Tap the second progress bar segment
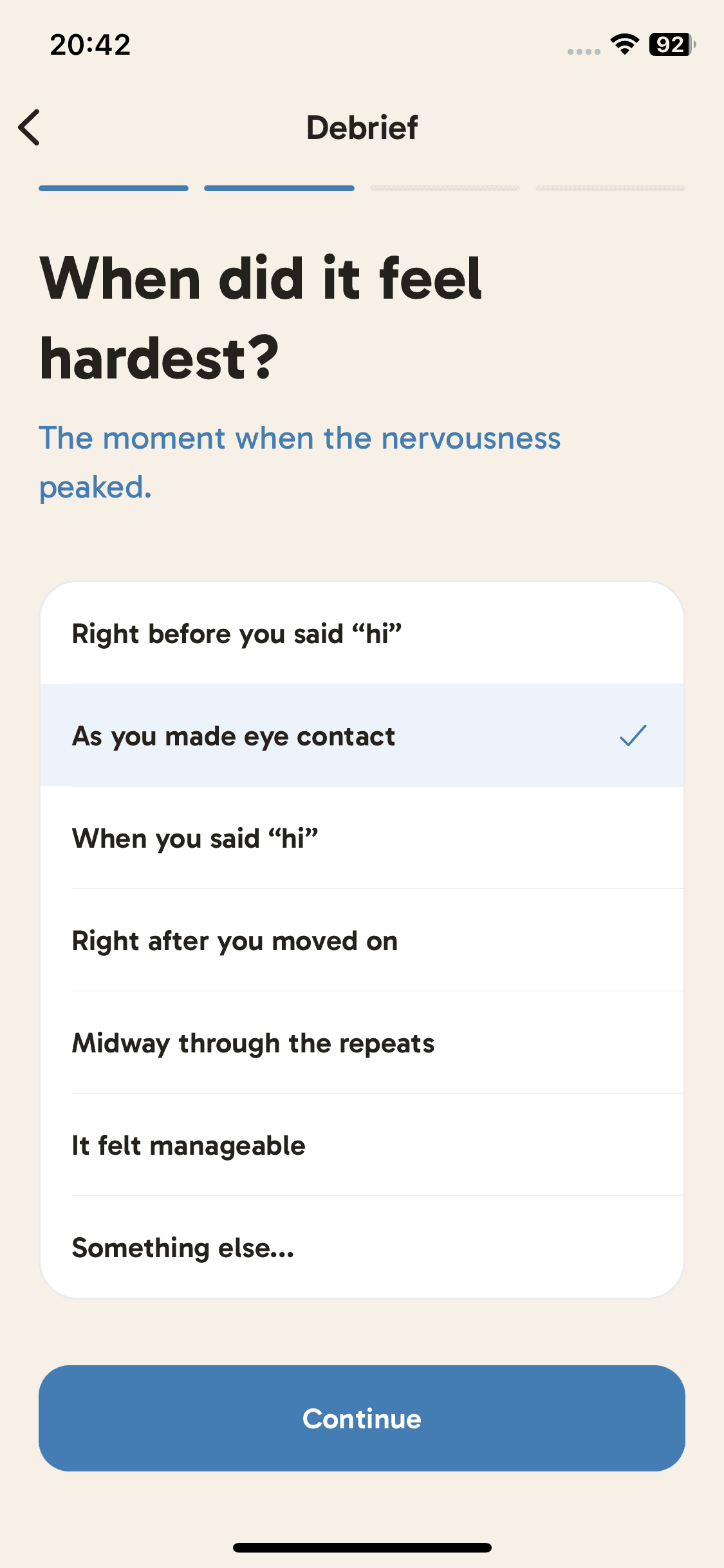The width and height of the screenshot is (724, 1568). [x=279, y=188]
